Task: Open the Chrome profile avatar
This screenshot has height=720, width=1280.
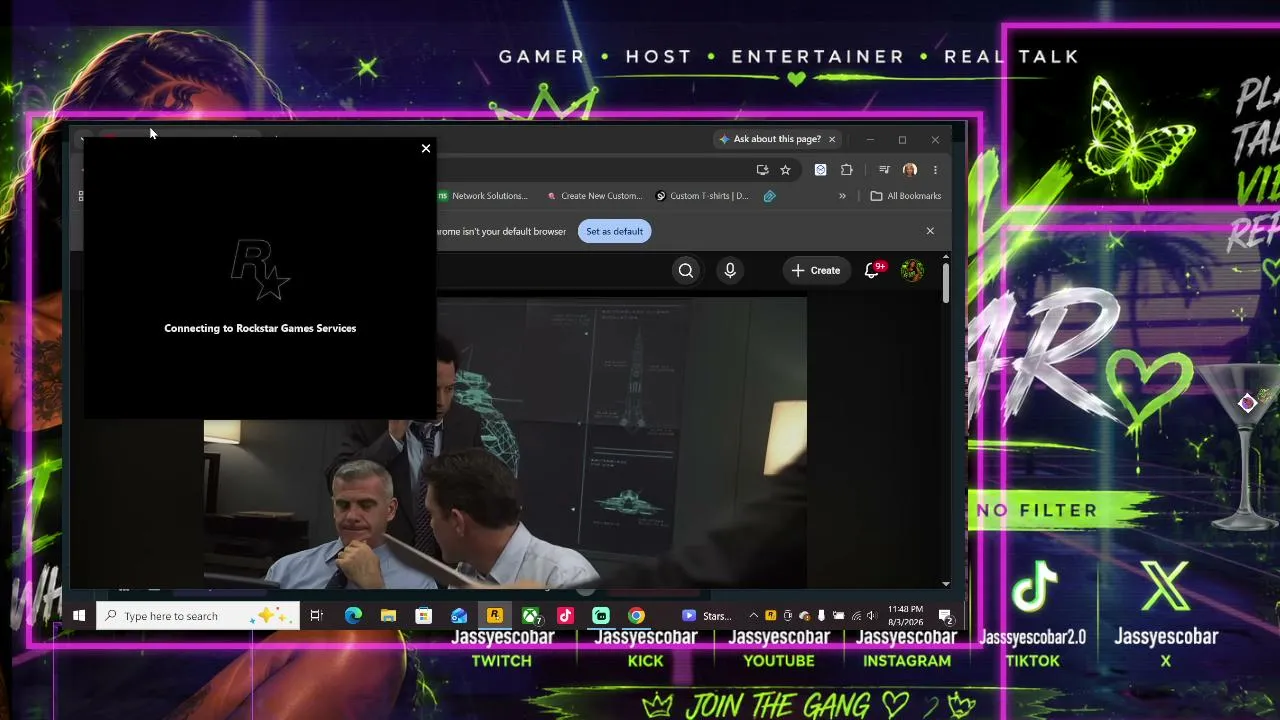Action: pos(909,170)
